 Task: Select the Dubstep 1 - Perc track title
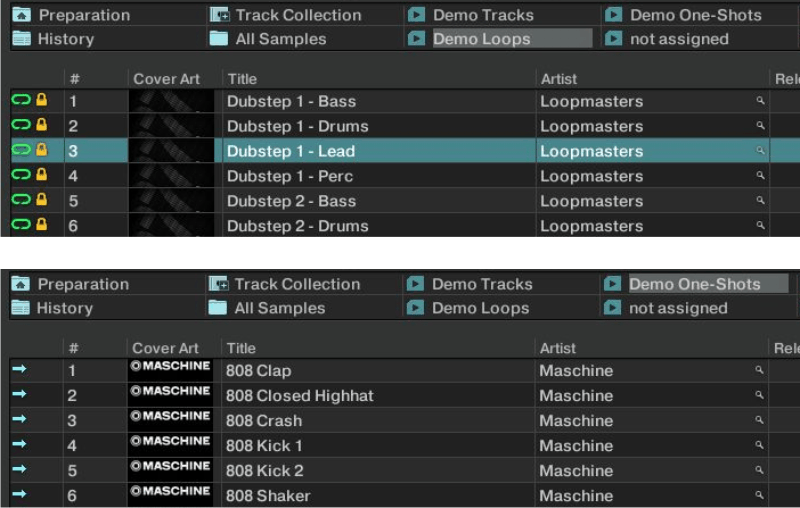tap(290, 176)
